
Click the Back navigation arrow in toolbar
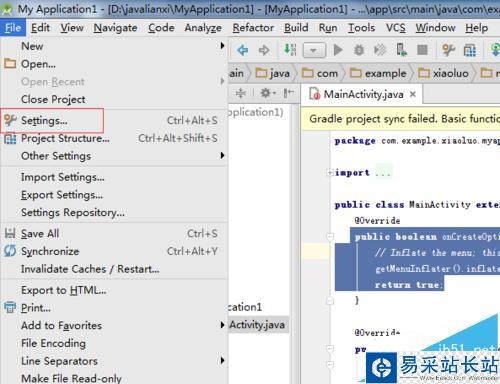pos(242,50)
